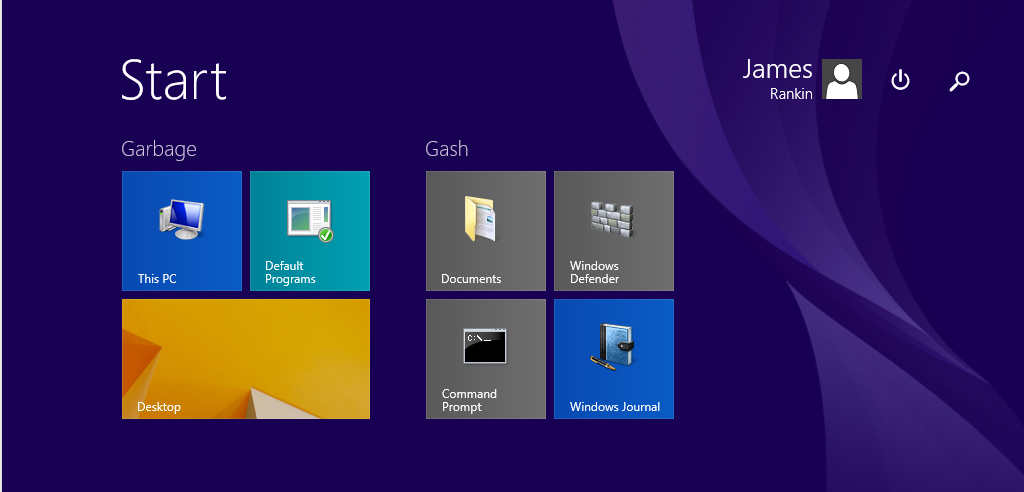This screenshot has width=1024, height=492.
Task: Click the Power options icon
Action: tap(901, 80)
